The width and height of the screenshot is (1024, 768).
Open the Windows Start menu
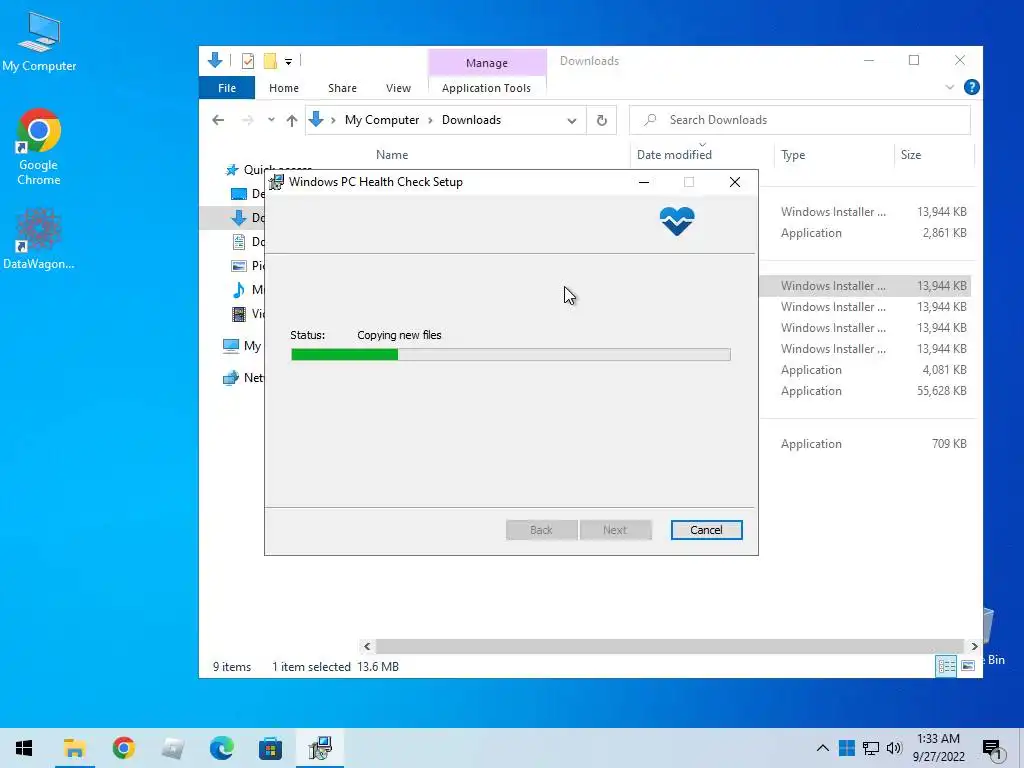[x=24, y=748]
